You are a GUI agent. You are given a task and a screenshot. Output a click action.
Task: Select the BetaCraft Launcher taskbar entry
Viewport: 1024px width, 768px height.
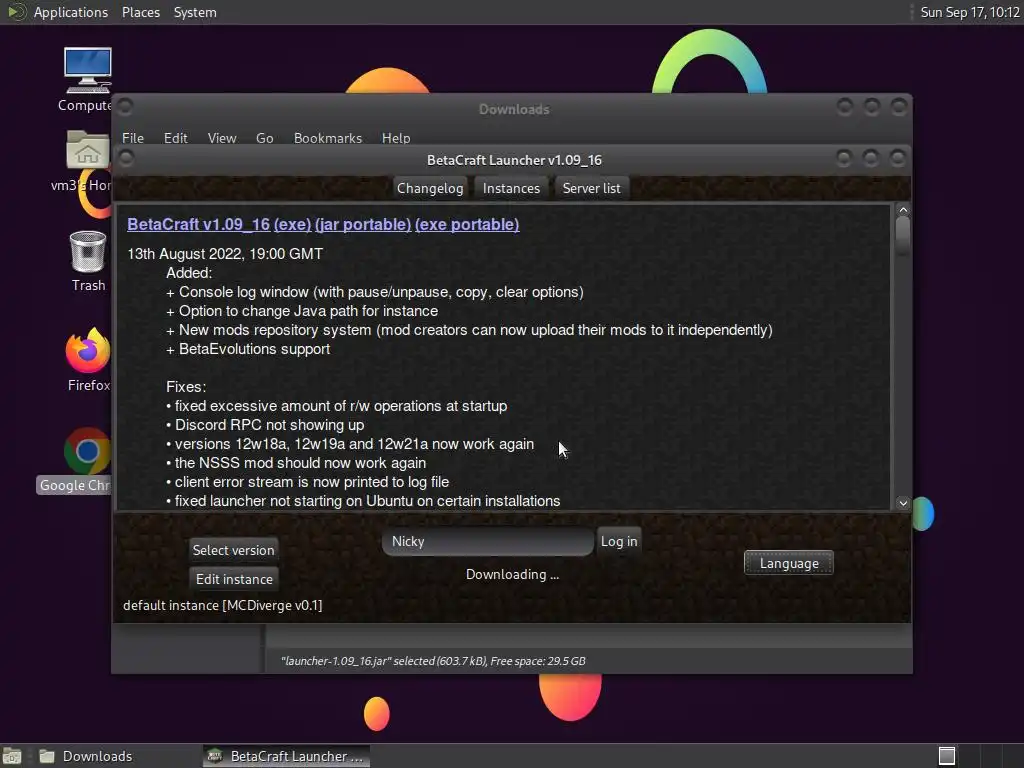tap(286, 756)
